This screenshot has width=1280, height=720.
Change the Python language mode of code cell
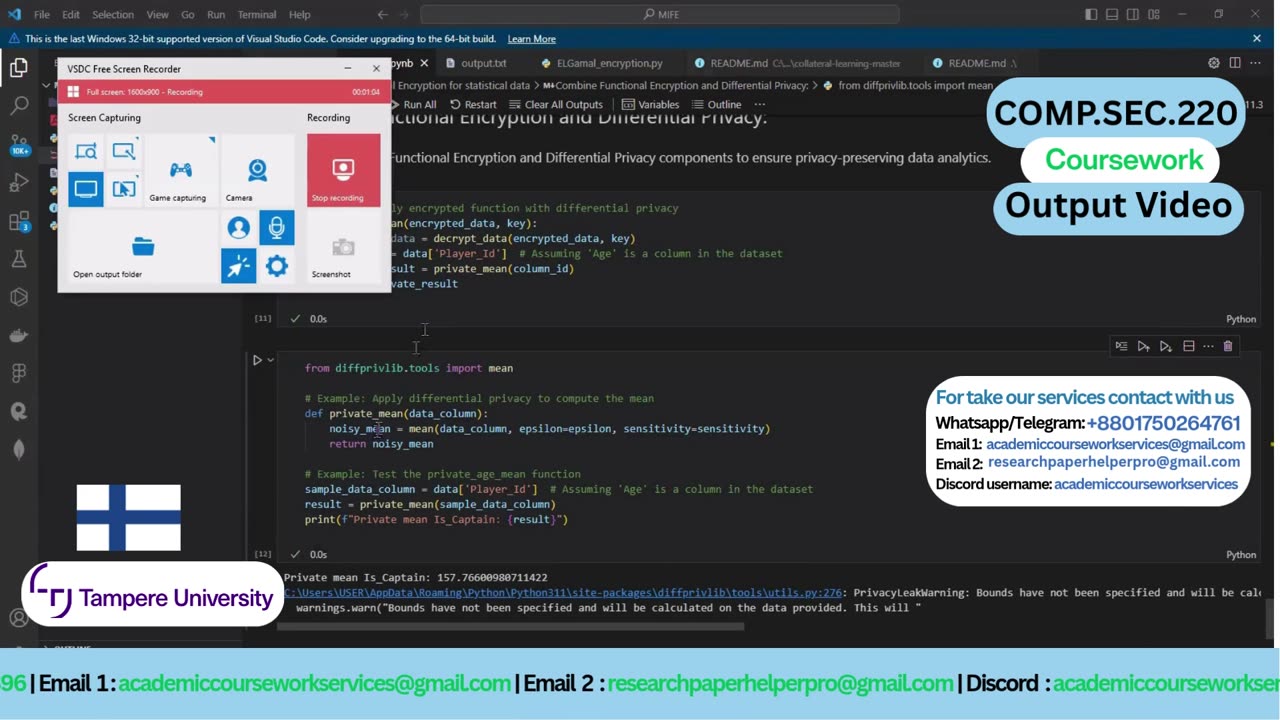1241,554
